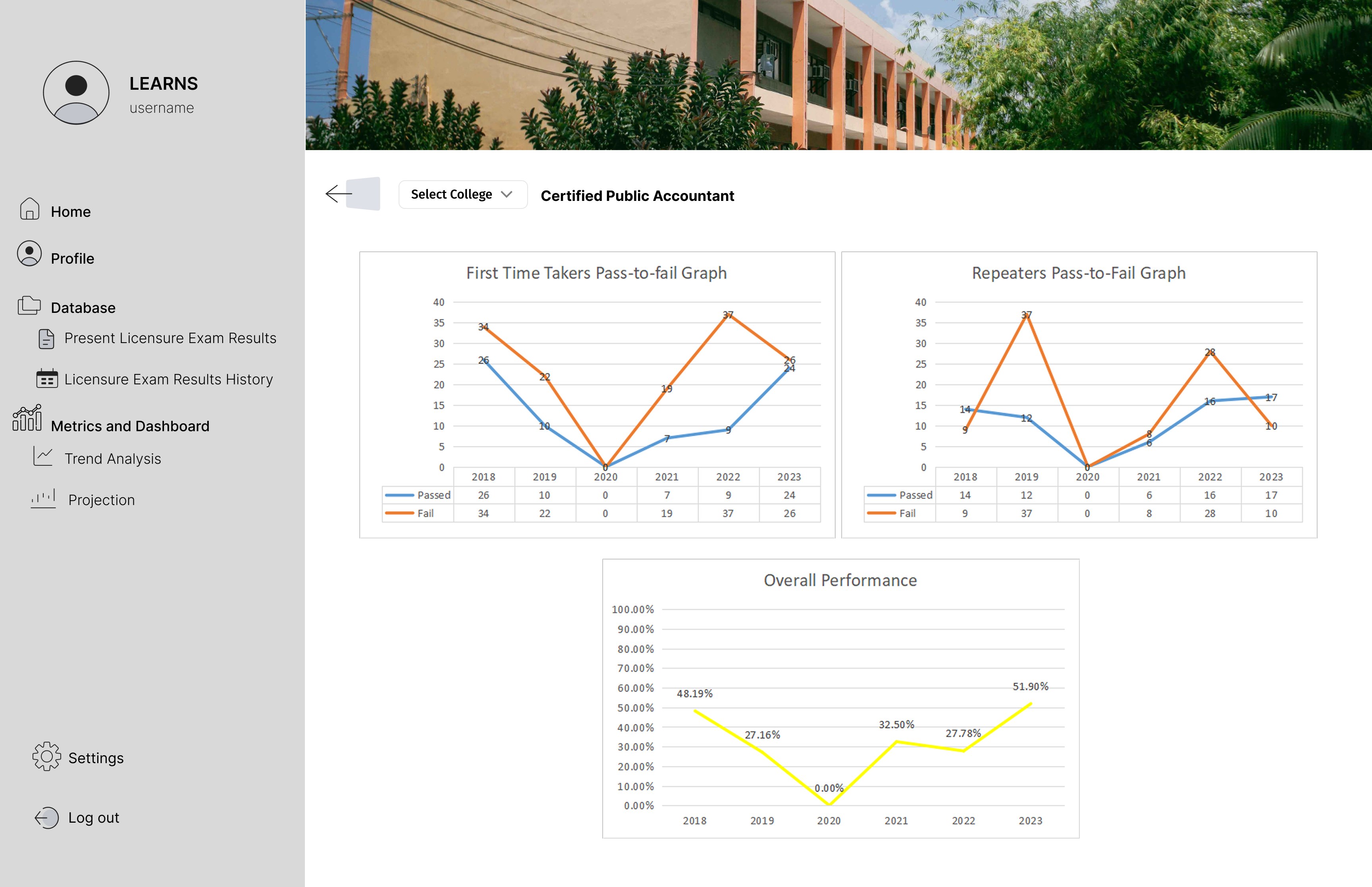Screen dimensions: 1372x887
Task: Open Licensure Exam Results History
Action: [169, 379]
